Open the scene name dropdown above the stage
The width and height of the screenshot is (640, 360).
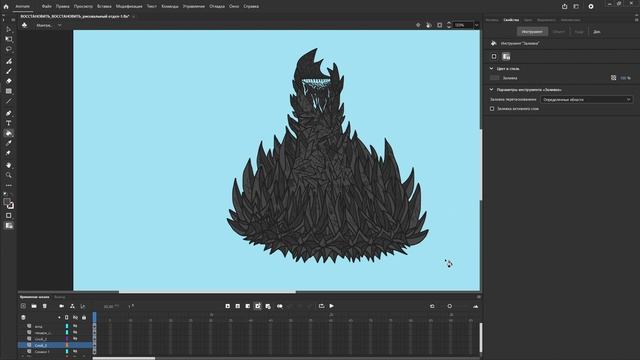click(x=60, y=25)
